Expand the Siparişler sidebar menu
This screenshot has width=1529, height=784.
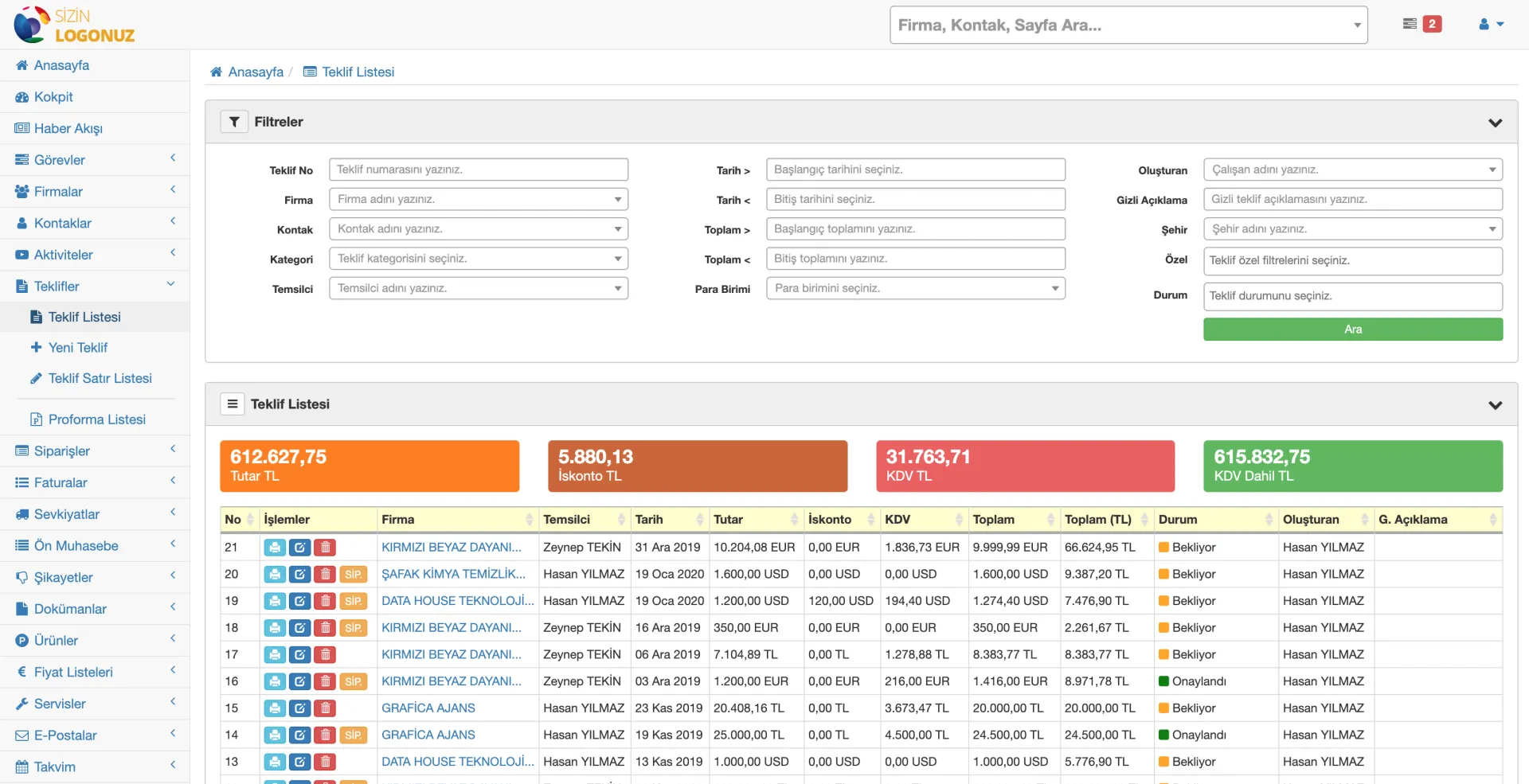pos(95,451)
